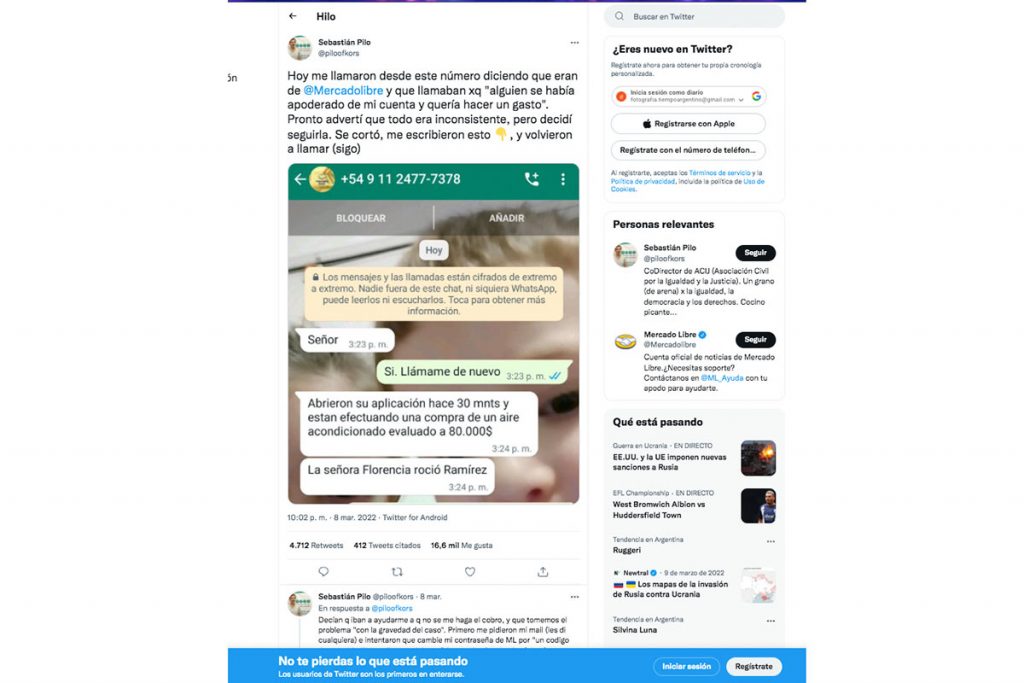
Task: Open more options for the Silvina Luna trend
Action: coord(771,621)
